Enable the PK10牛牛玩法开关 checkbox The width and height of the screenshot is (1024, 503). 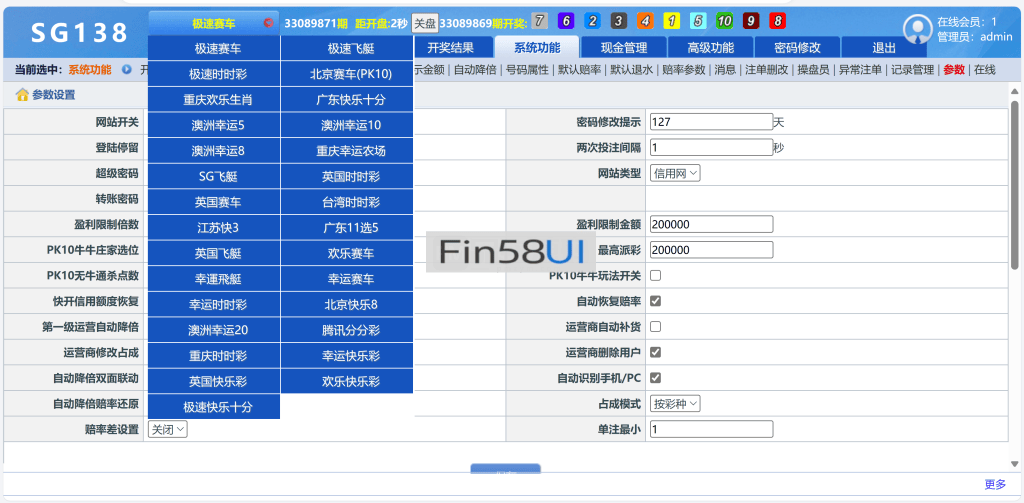656,275
